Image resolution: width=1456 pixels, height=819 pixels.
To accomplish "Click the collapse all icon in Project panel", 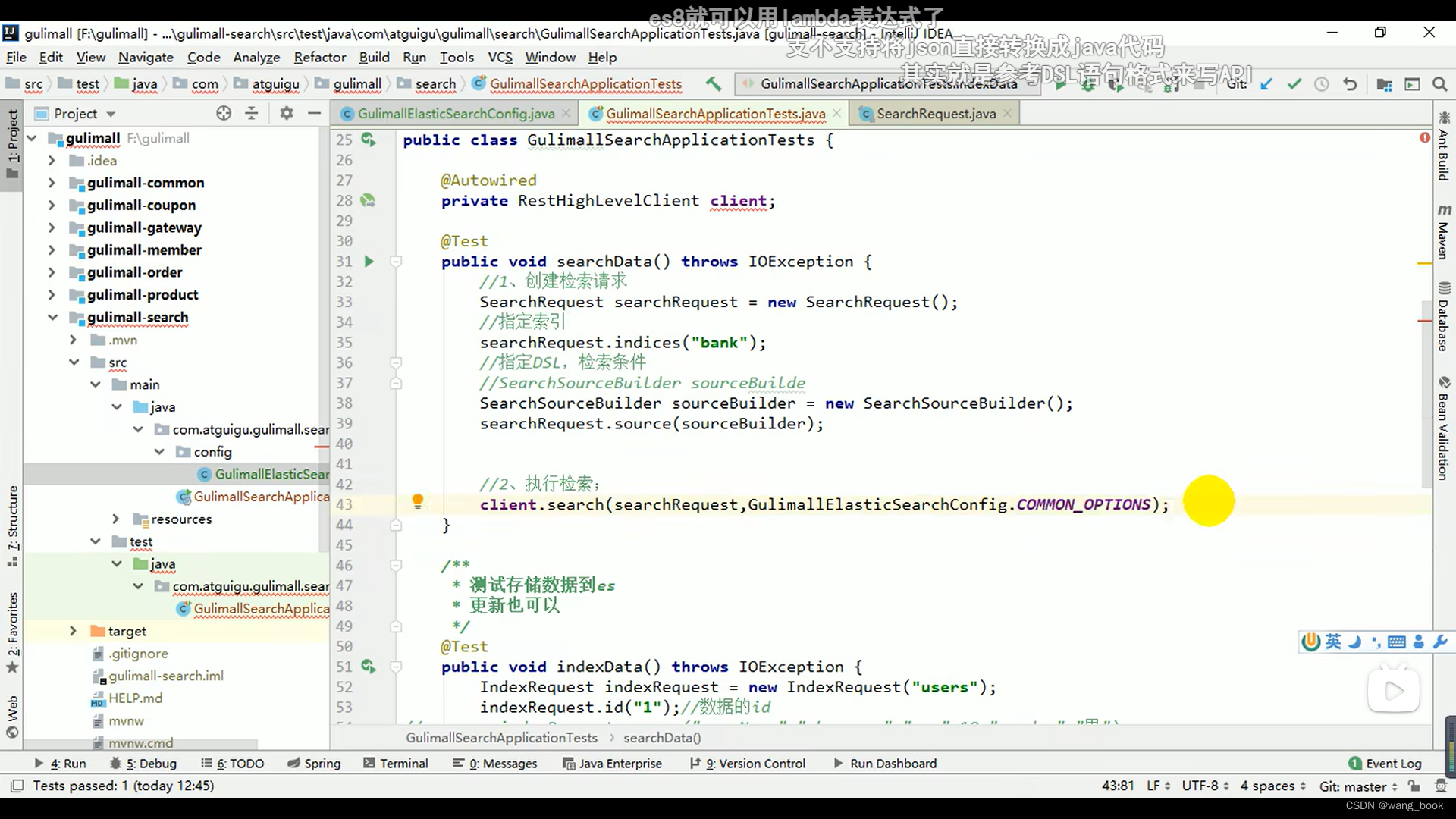I will (251, 113).
